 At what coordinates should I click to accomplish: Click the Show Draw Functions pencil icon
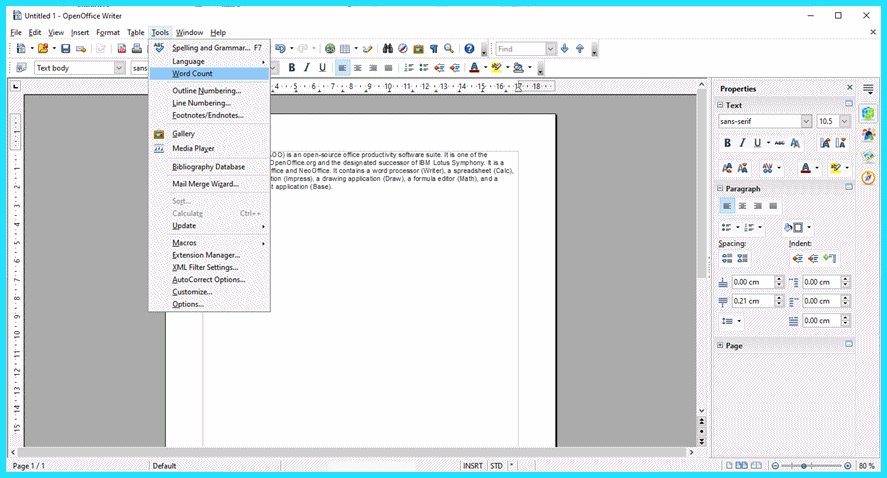click(x=368, y=49)
